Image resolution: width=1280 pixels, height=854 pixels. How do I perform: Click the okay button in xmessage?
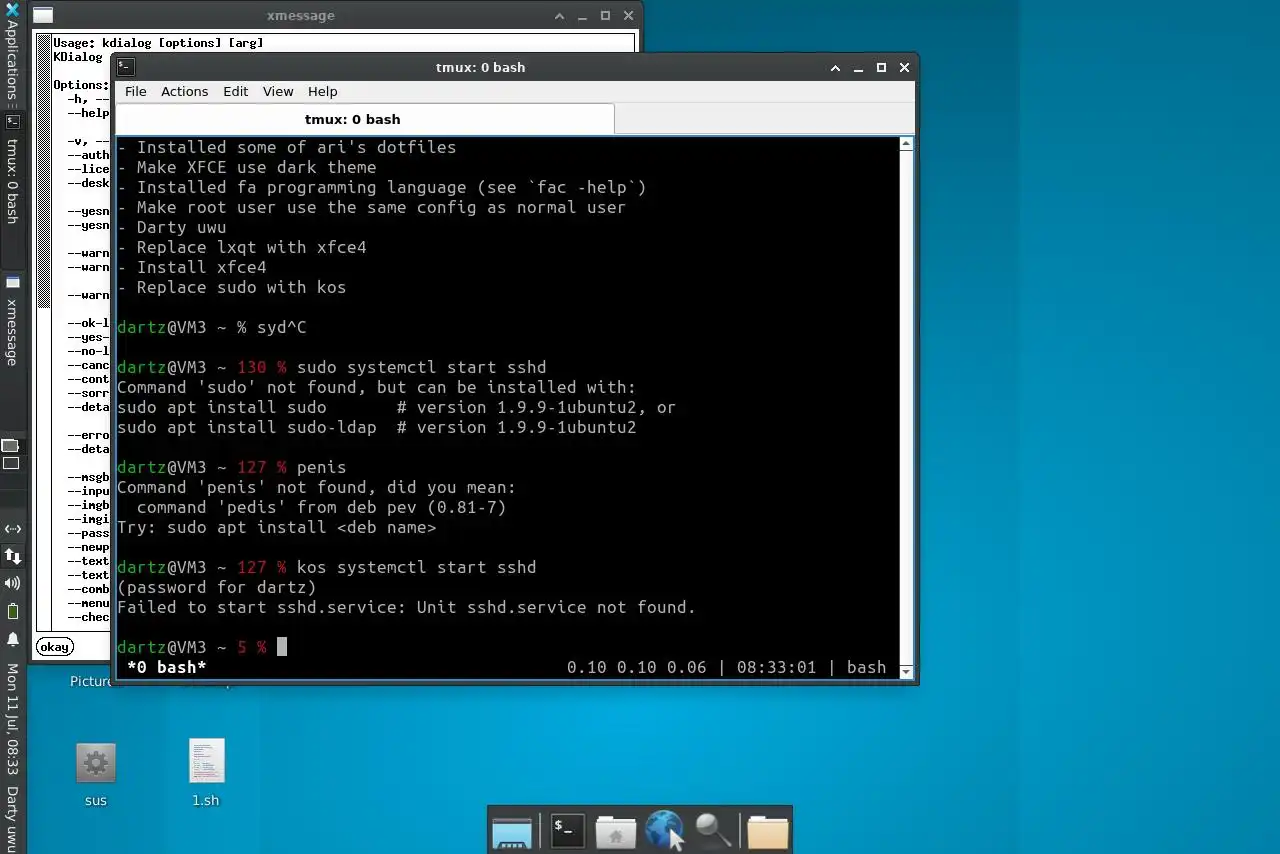coord(54,647)
